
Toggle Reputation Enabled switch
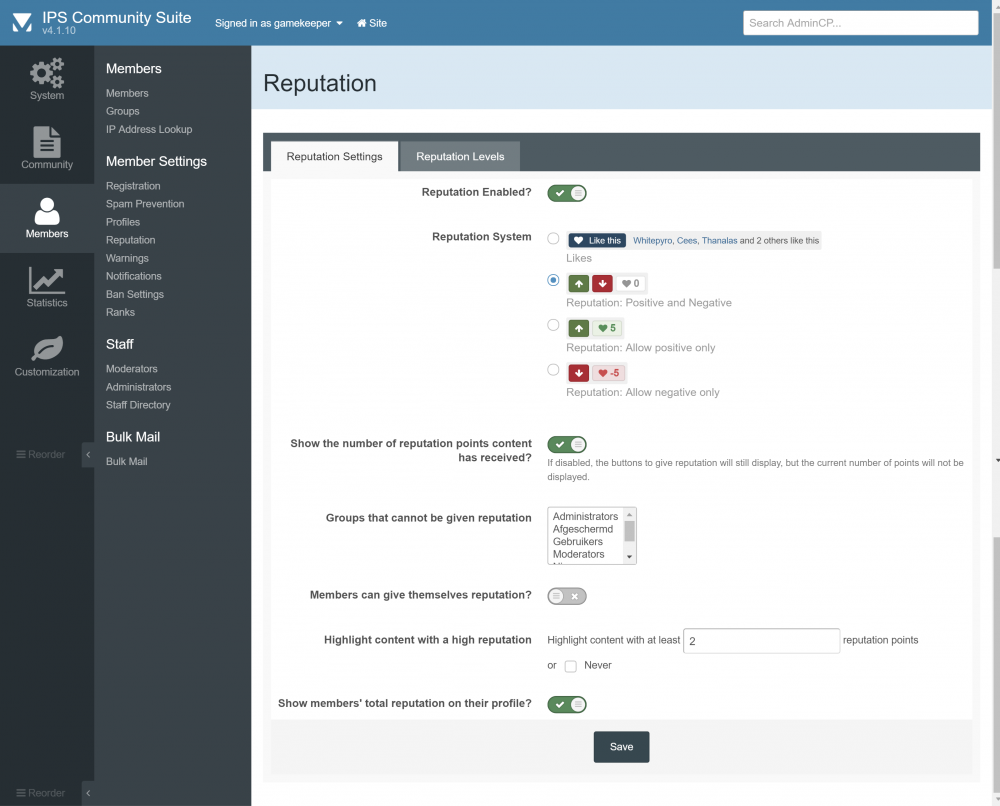tap(567, 193)
